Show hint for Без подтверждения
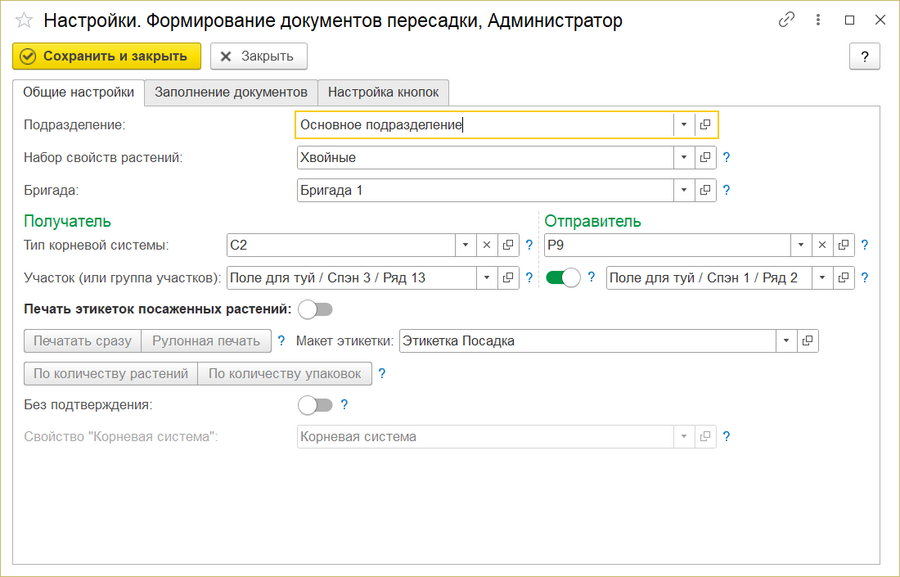The image size is (900, 577). coord(344,405)
